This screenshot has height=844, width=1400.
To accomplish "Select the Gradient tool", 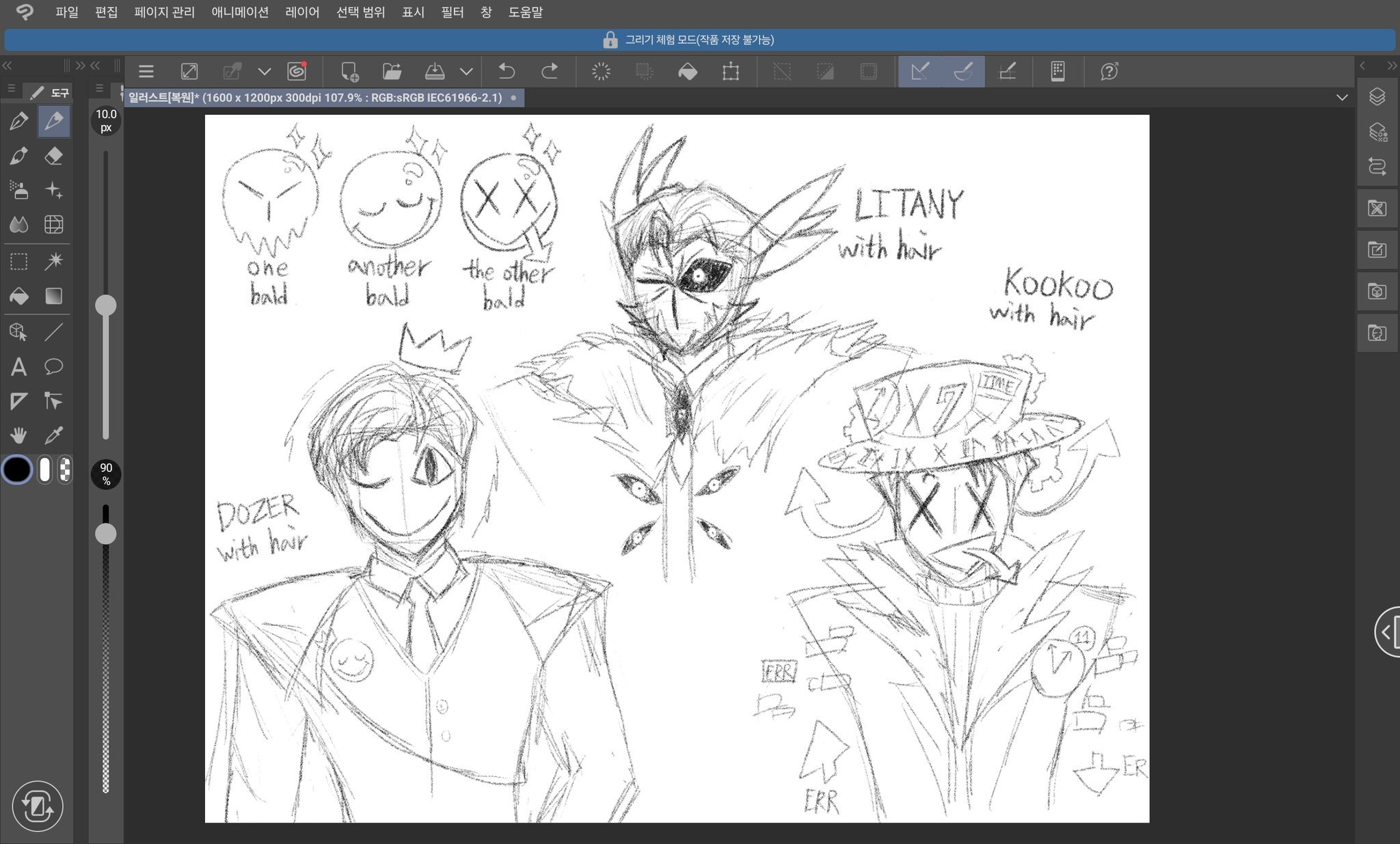I will (x=53, y=296).
